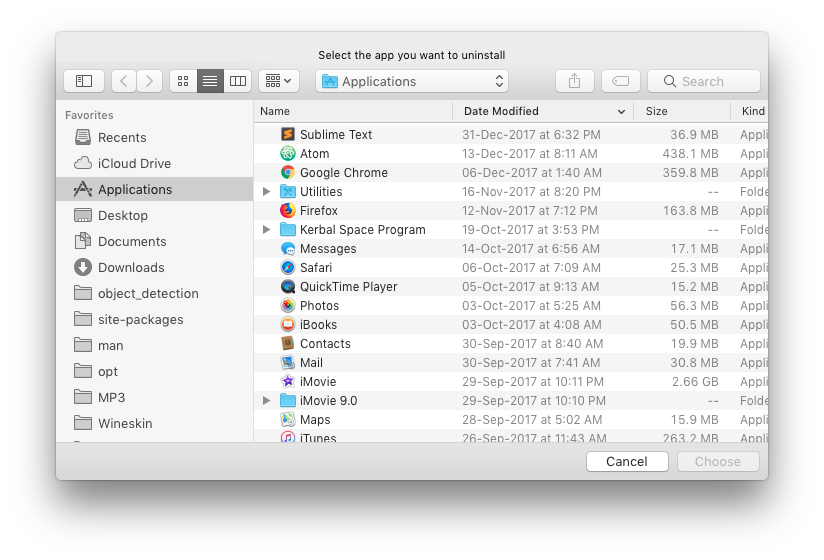Select Applications in the sidebar
This screenshot has width=824, height=560.
(154, 189)
